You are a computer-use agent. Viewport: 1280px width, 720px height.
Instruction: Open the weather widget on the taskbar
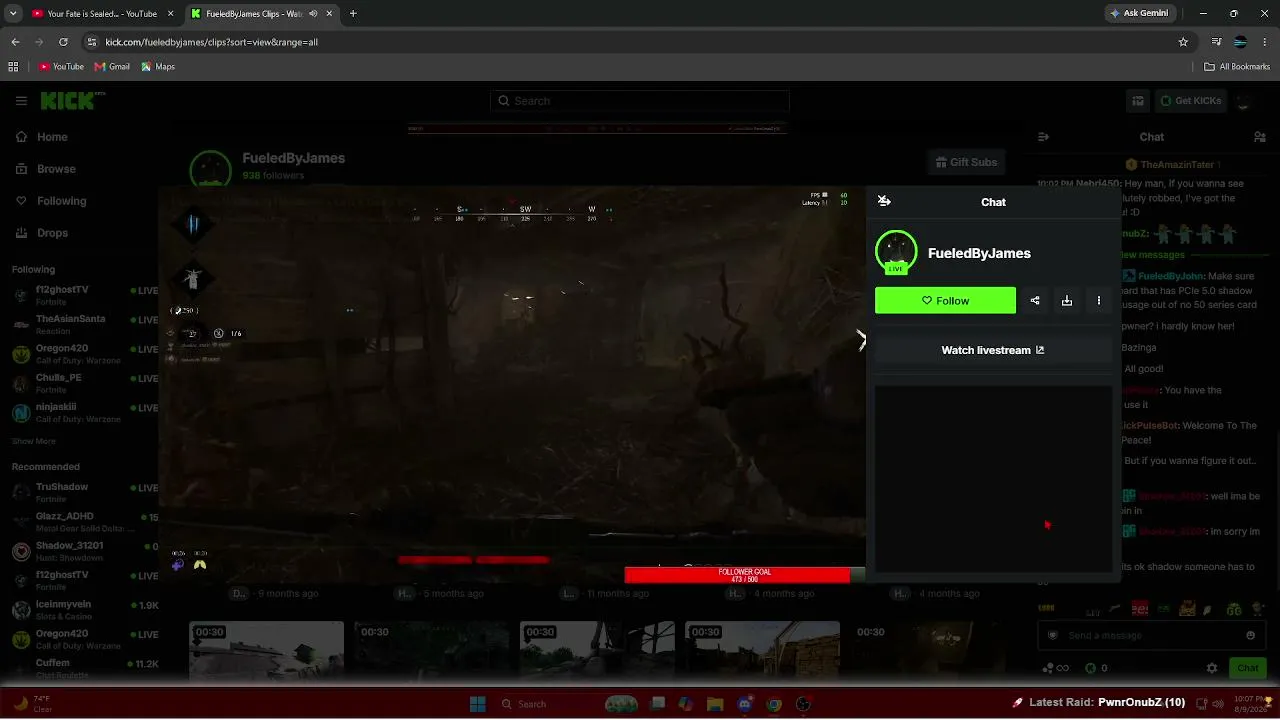pos(32,703)
